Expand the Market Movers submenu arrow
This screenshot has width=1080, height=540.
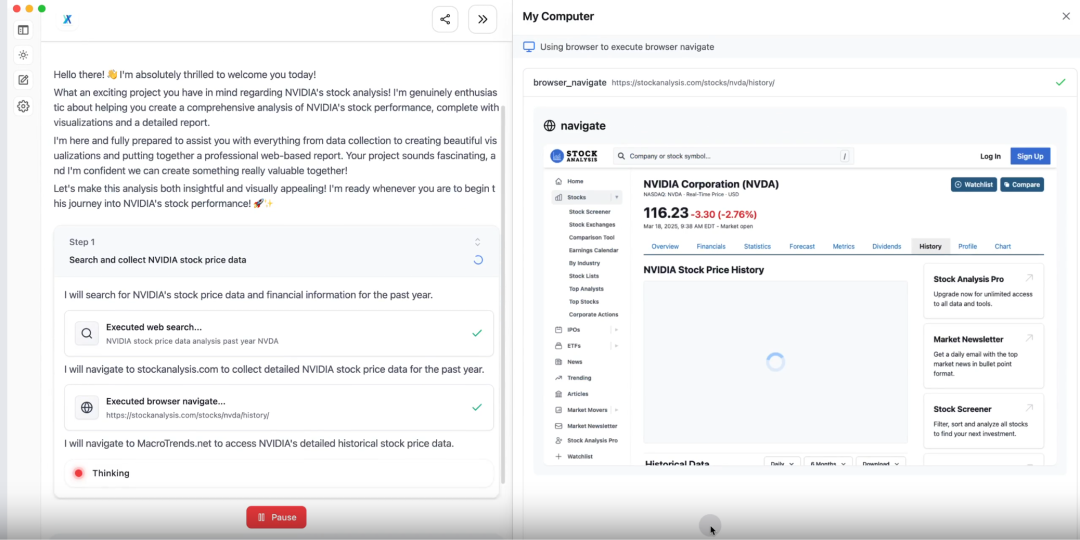click(x=616, y=410)
